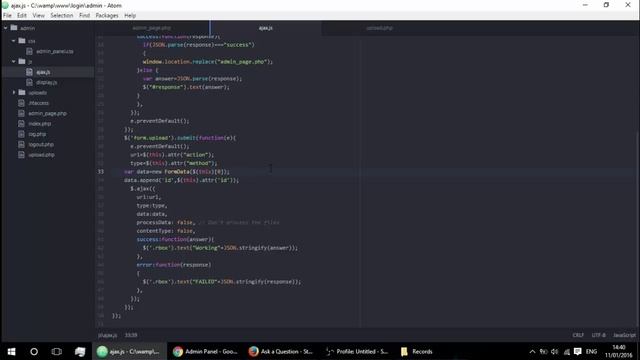Open upload.php from the tree view
This screenshot has height=360, width=640.
(41, 155)
